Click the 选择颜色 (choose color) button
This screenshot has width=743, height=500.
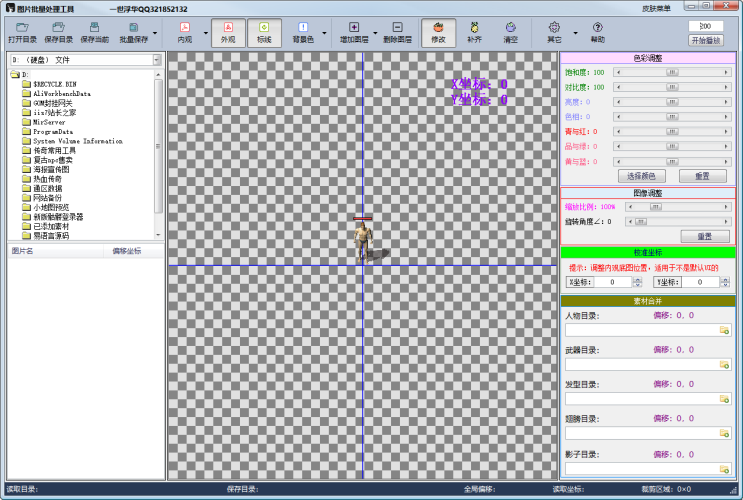pos(642,175)
